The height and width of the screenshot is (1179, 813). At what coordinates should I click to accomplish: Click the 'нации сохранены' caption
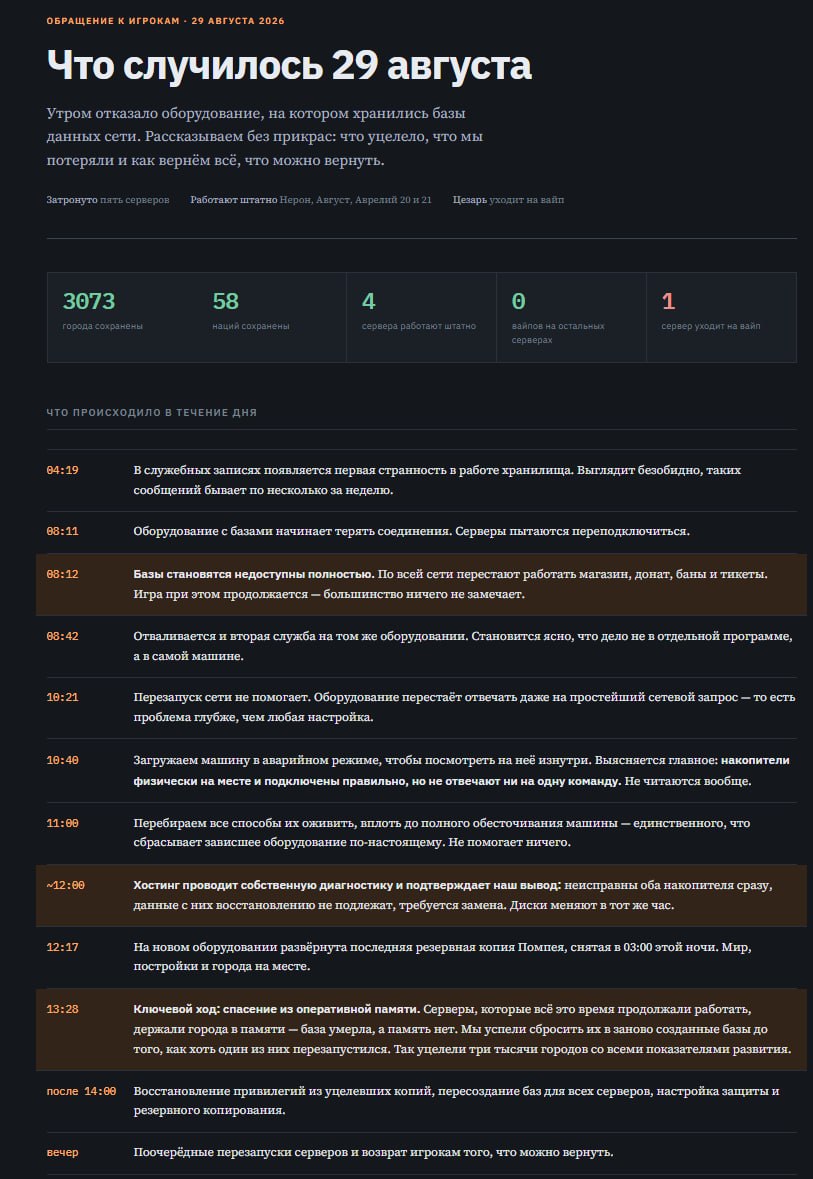pos(251,326)
